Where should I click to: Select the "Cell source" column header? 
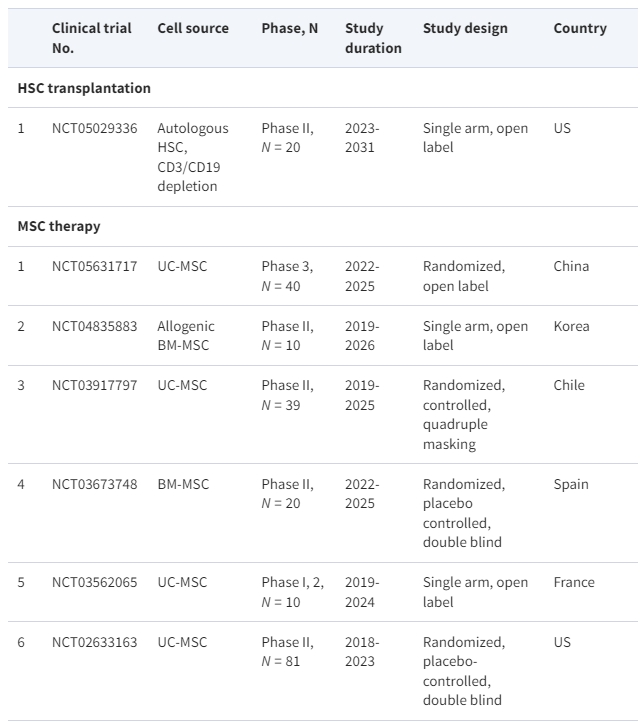click(193, 28)
